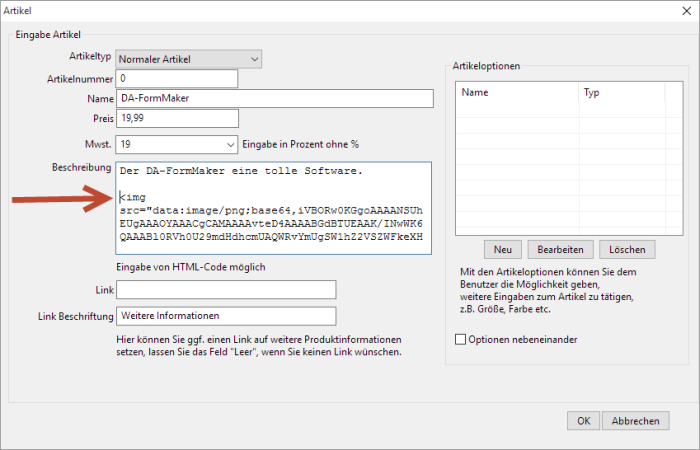
Task: Open the Artikeltyp dropdown
Action: click(x=189, y=59)
